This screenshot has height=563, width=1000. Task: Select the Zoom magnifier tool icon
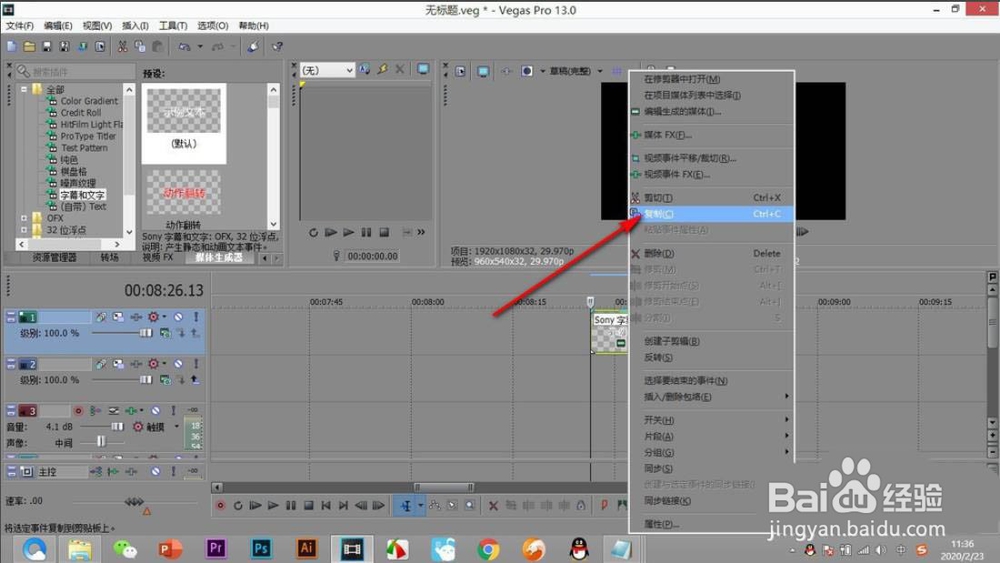(x=470, y=506)
